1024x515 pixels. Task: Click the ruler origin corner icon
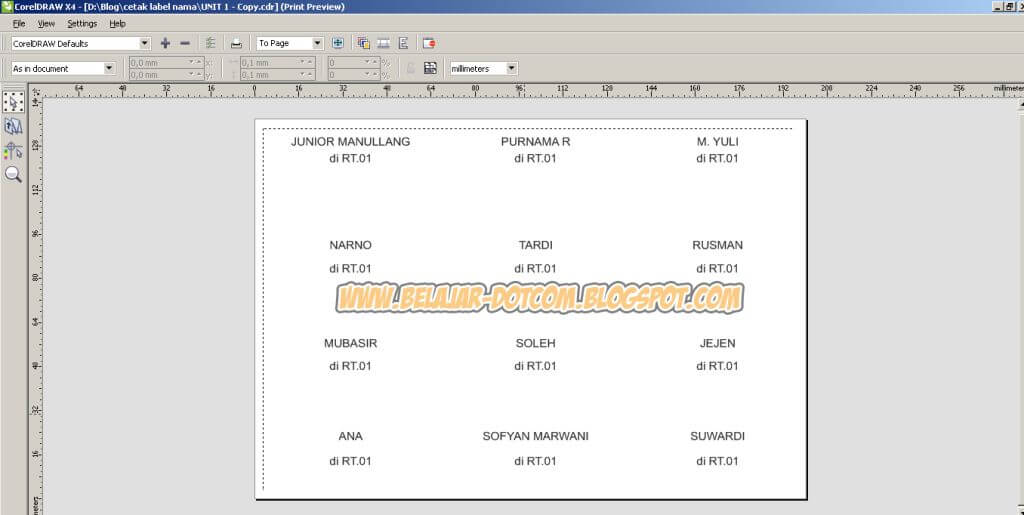37,91
